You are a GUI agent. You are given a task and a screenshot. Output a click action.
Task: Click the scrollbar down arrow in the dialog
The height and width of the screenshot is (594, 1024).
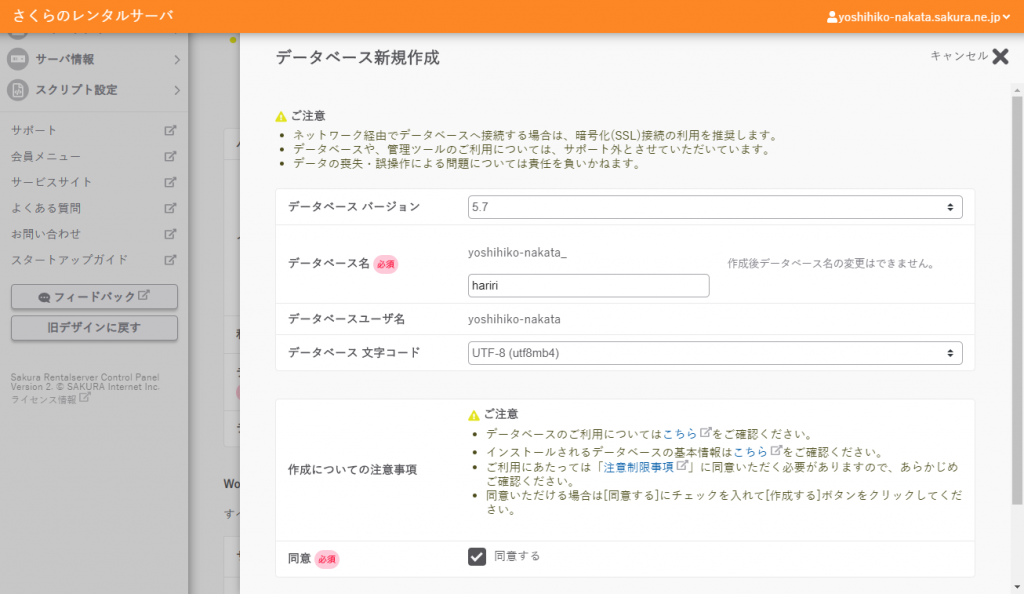tap(1017, 587)
